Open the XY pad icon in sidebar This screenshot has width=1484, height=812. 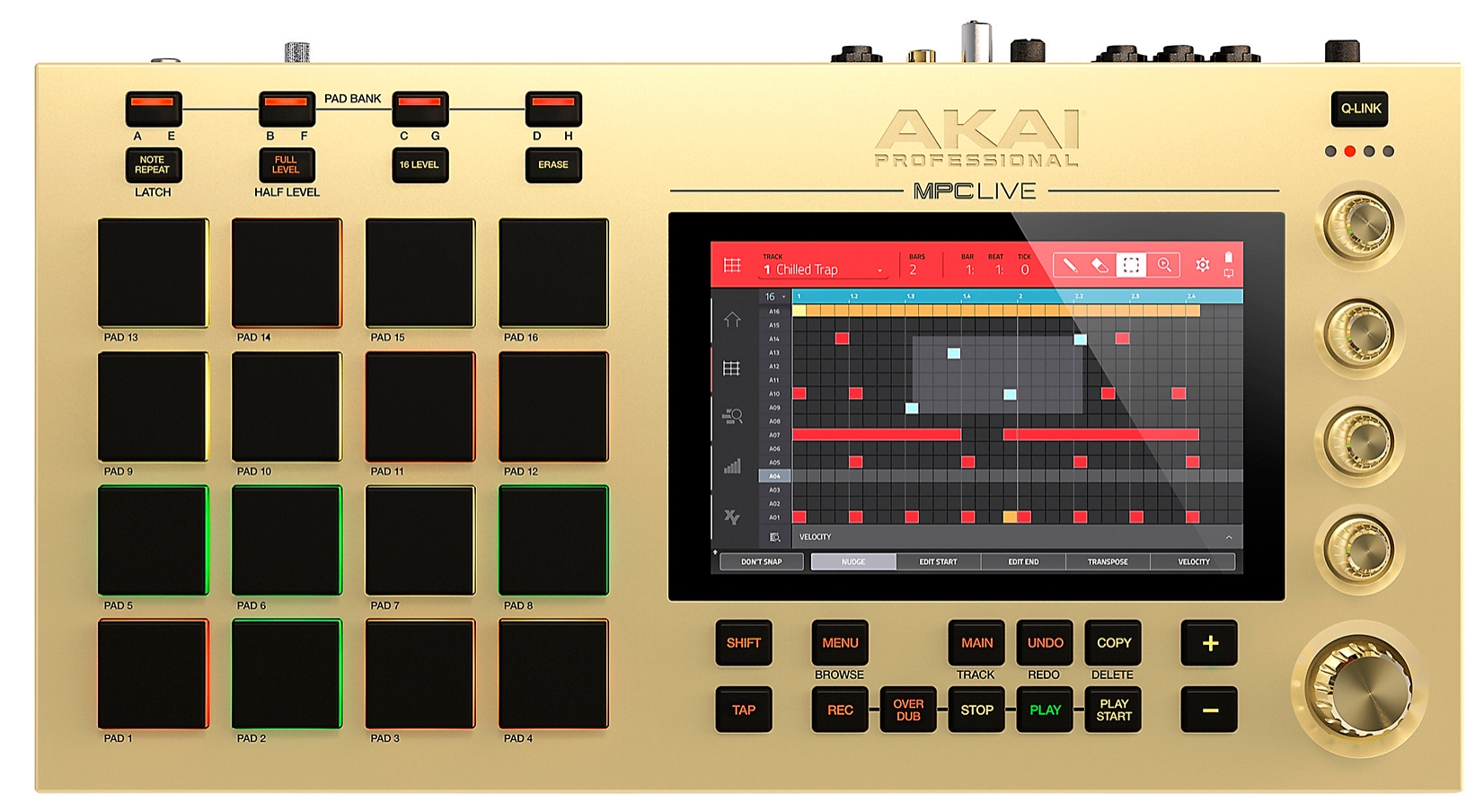(732, 516)
